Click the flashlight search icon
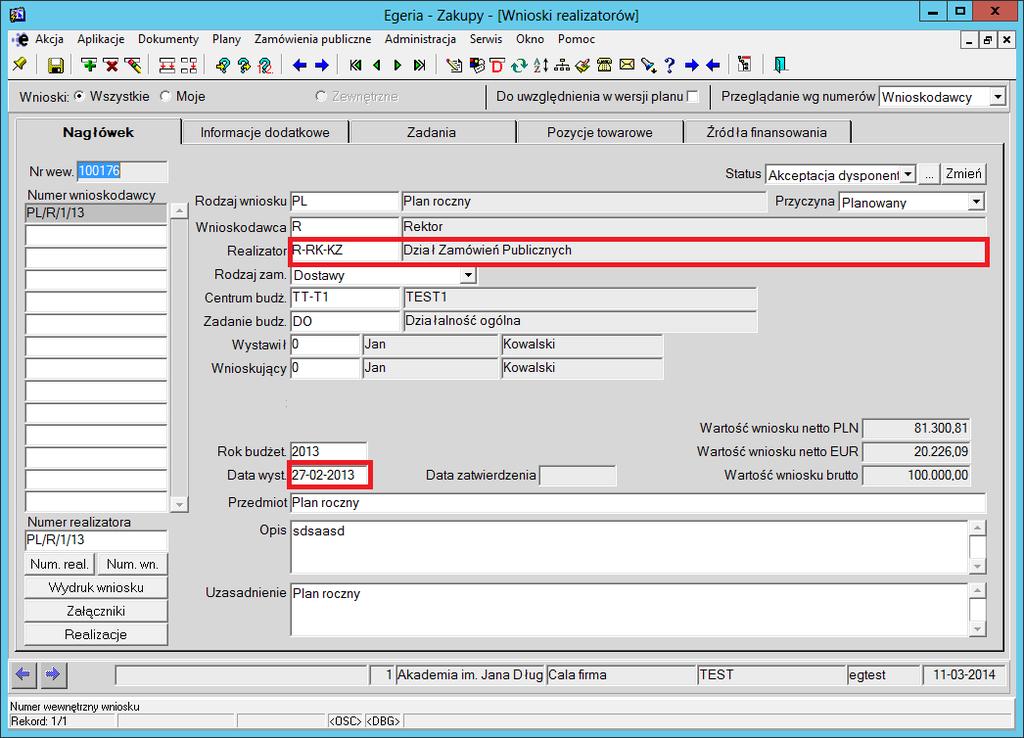The height and width of the screenshot is (738, 1024). coord(648,65)
